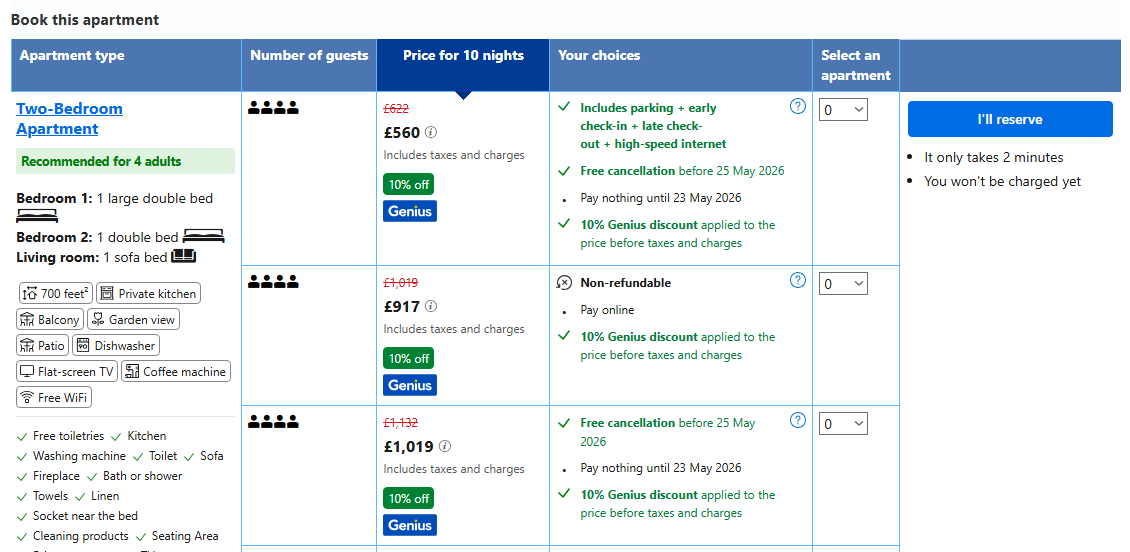Click info icon beside £1,019 price

click(x=445, y=447)
